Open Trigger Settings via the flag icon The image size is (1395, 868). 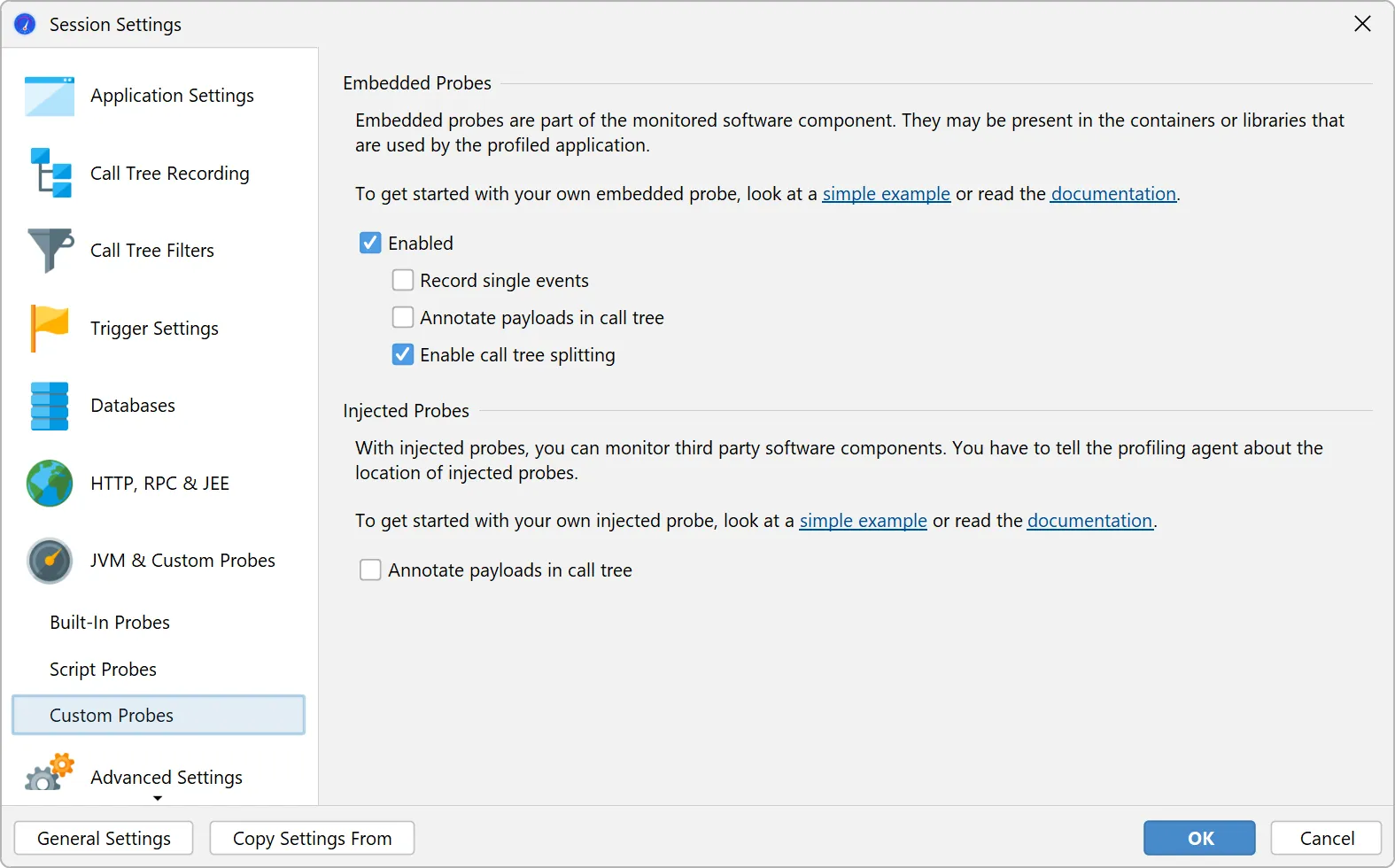pos(50,328)
